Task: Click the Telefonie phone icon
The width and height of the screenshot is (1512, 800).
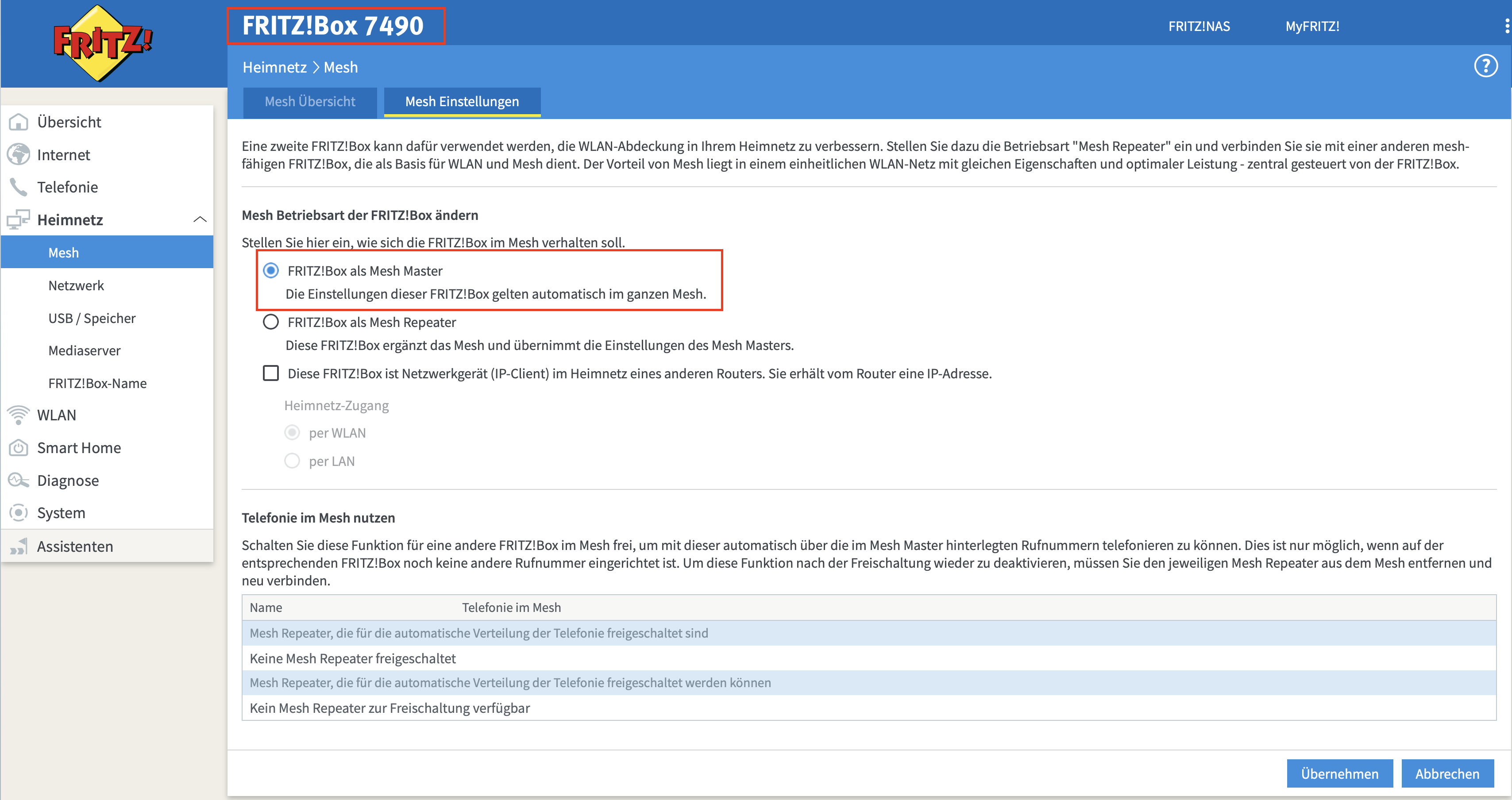Action: pyautogui.click(x=19, y=187)
